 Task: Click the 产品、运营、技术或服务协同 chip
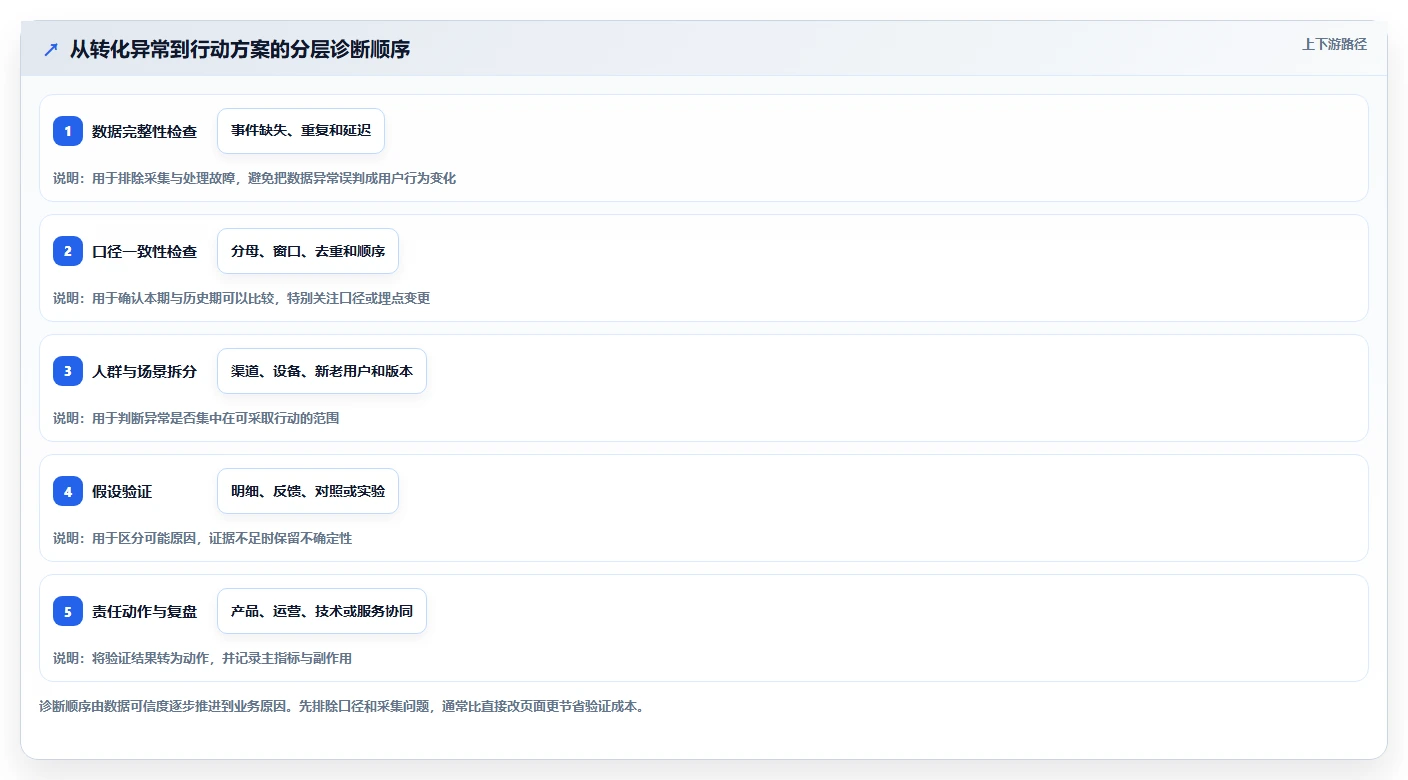pos(322,611)
